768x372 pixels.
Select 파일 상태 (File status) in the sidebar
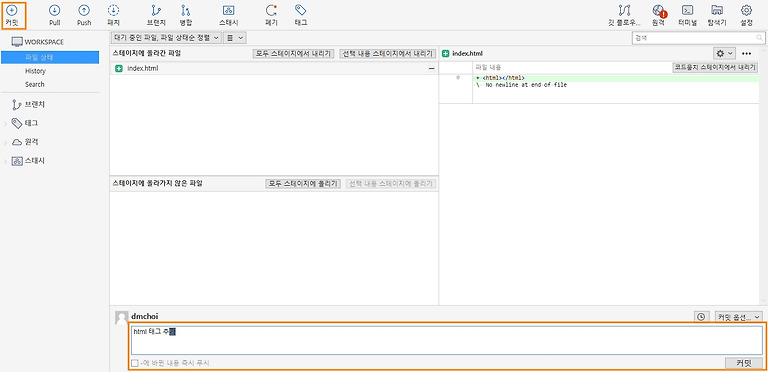click(50, 57)
